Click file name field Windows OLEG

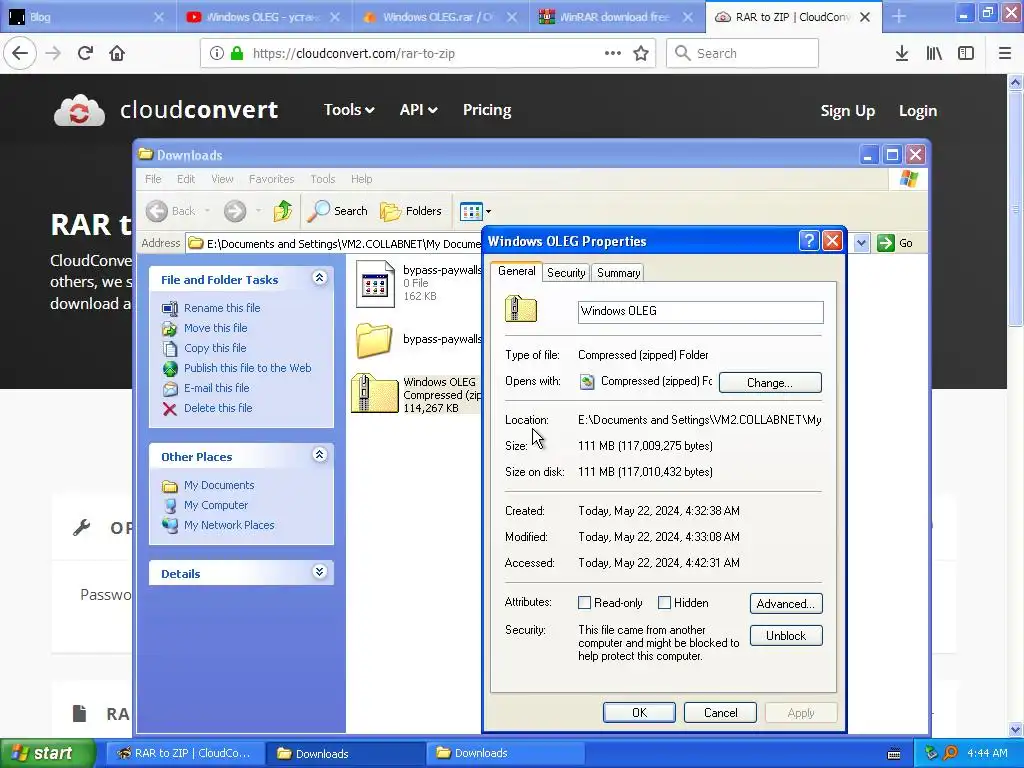click(x=701, y=312)
